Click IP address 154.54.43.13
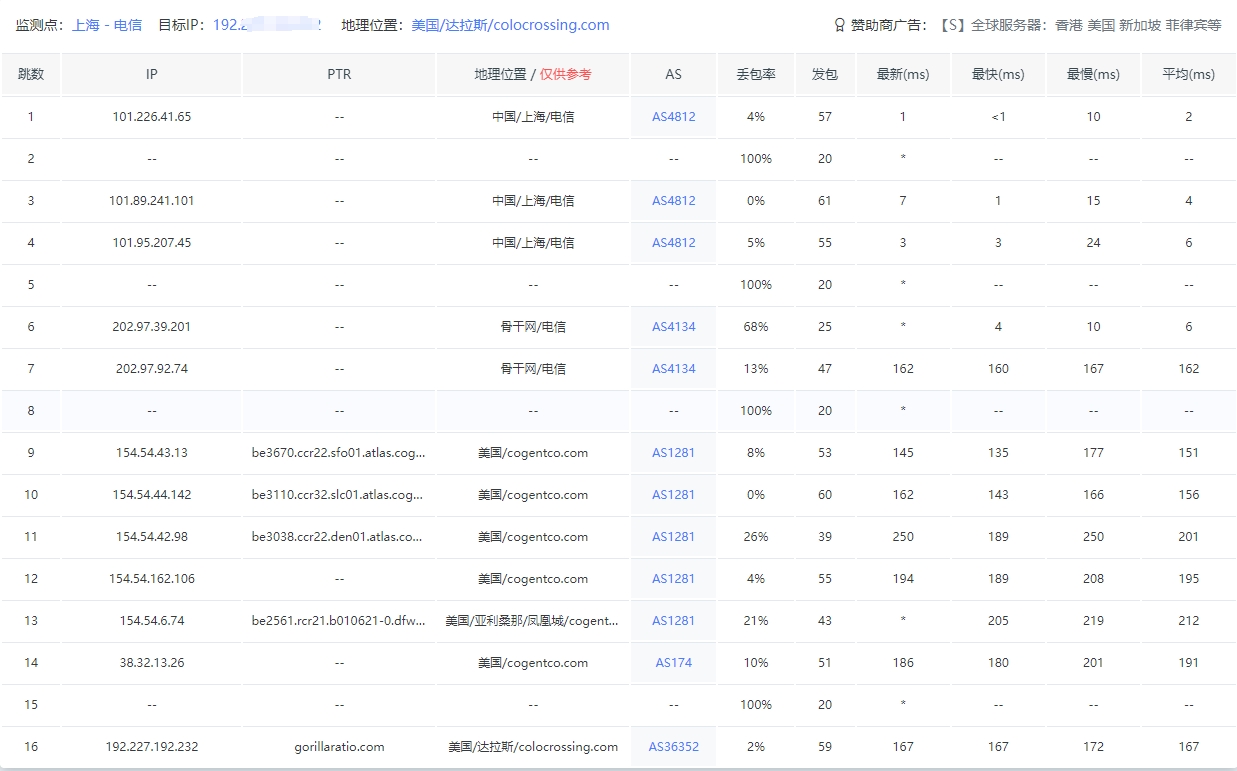Screen dimensions: 1237x771 152,453
